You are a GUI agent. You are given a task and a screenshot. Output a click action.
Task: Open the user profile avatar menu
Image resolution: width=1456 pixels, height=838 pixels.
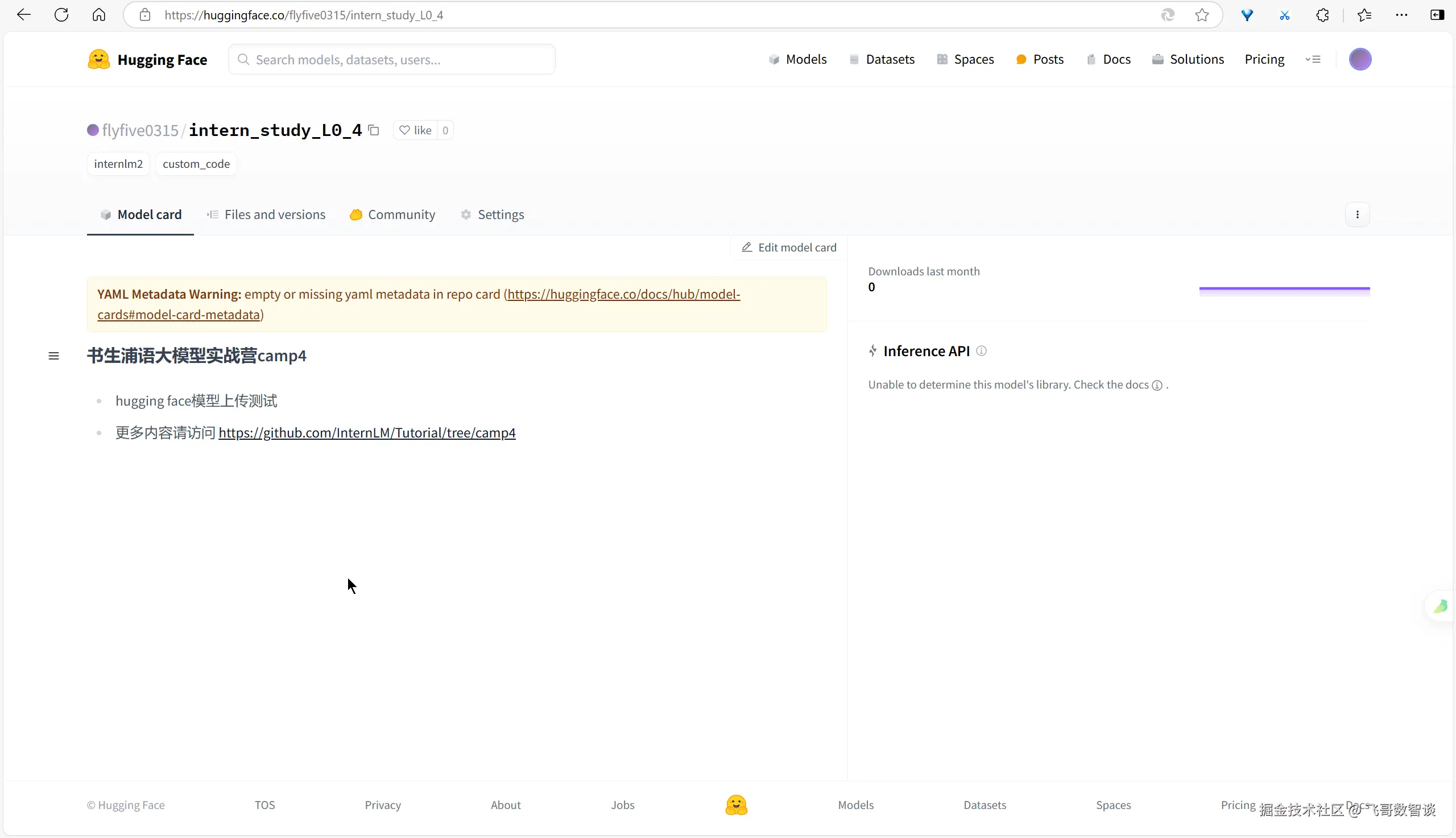pos(1360,59)
